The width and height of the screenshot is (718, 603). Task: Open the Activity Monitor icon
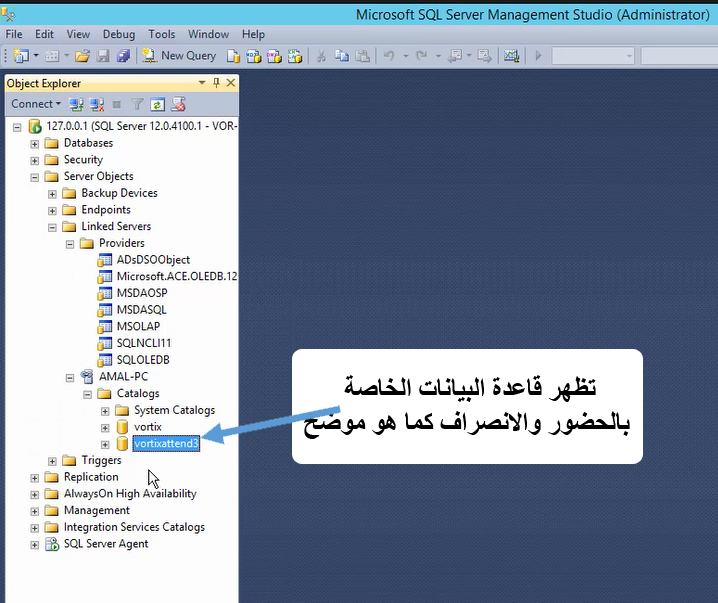tap(511, 56)
